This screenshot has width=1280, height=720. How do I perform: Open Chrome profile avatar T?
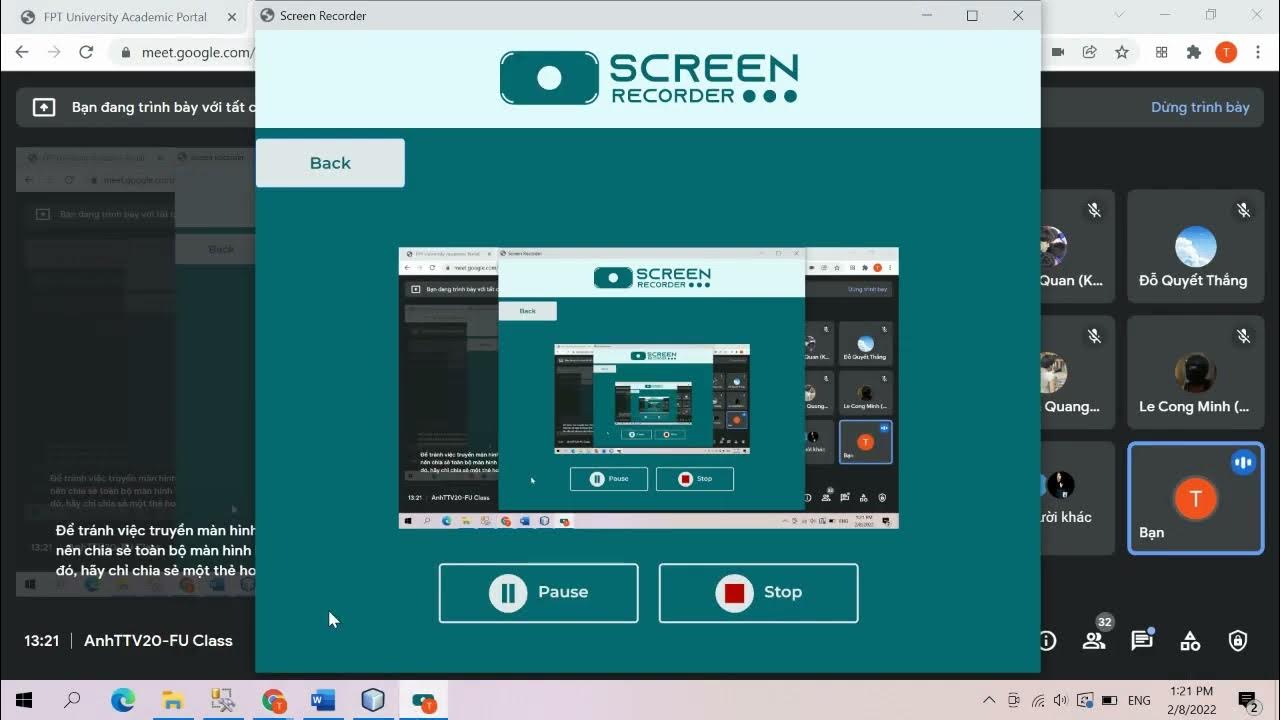point(1226,52)
